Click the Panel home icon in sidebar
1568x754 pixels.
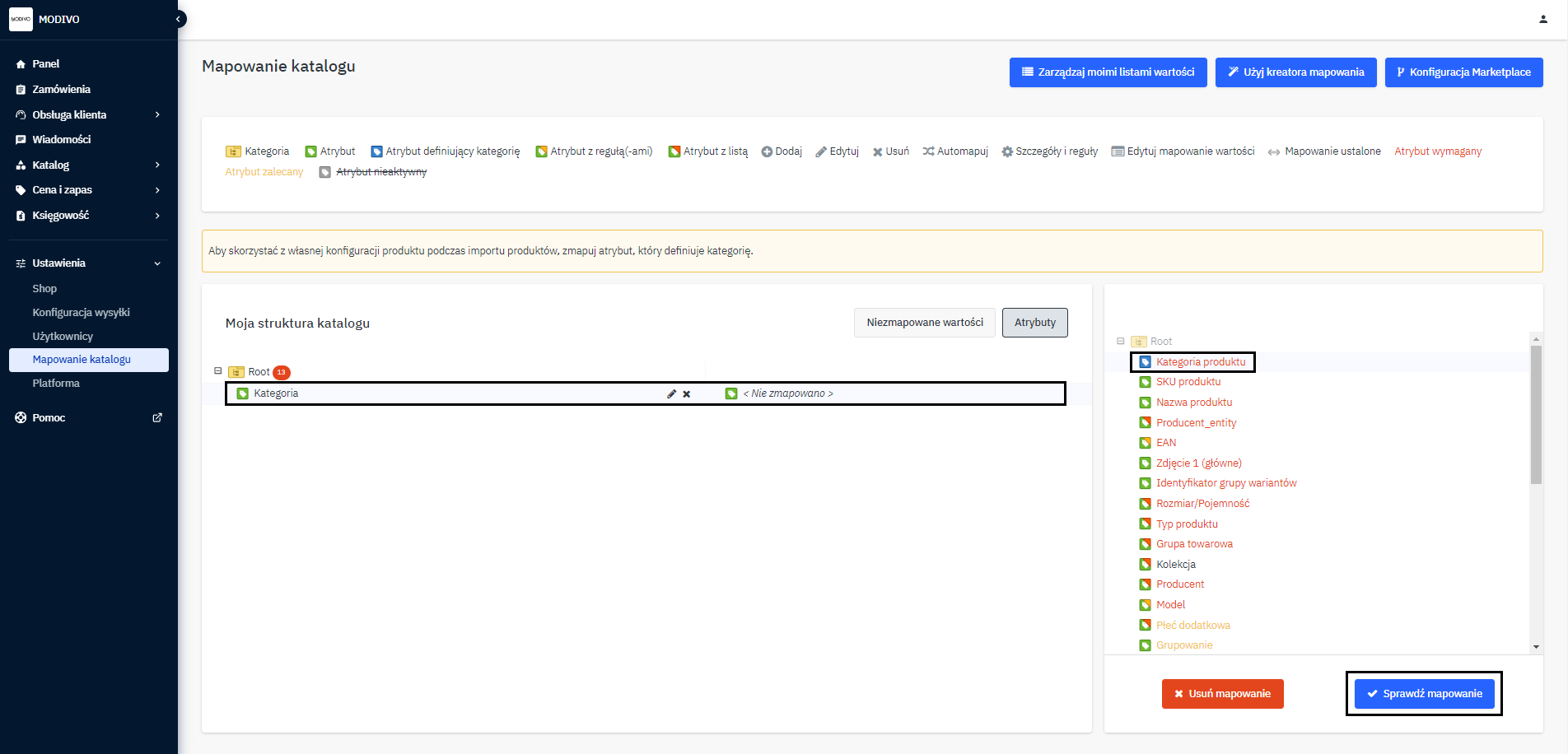[x=21, y=64]
